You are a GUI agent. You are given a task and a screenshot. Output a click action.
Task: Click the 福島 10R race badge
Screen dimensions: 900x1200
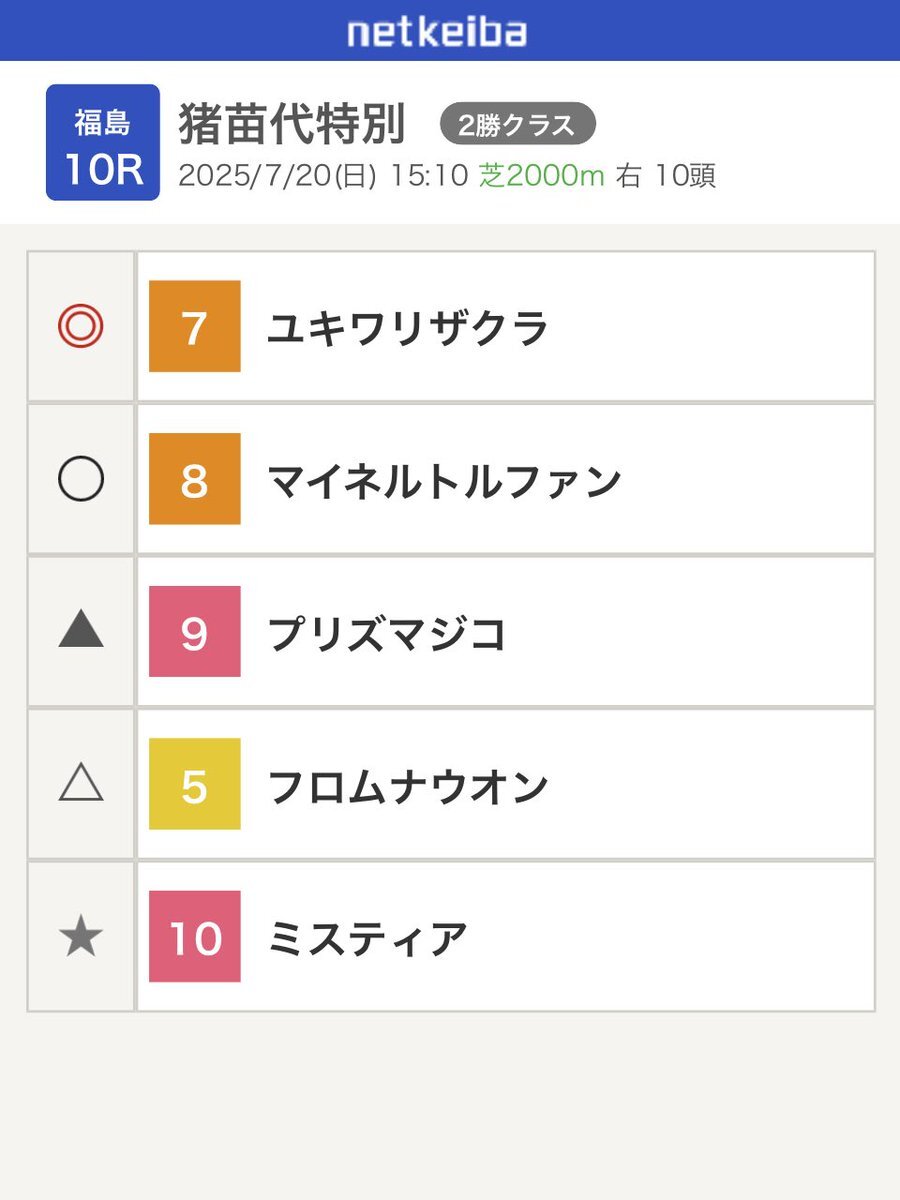103,142
